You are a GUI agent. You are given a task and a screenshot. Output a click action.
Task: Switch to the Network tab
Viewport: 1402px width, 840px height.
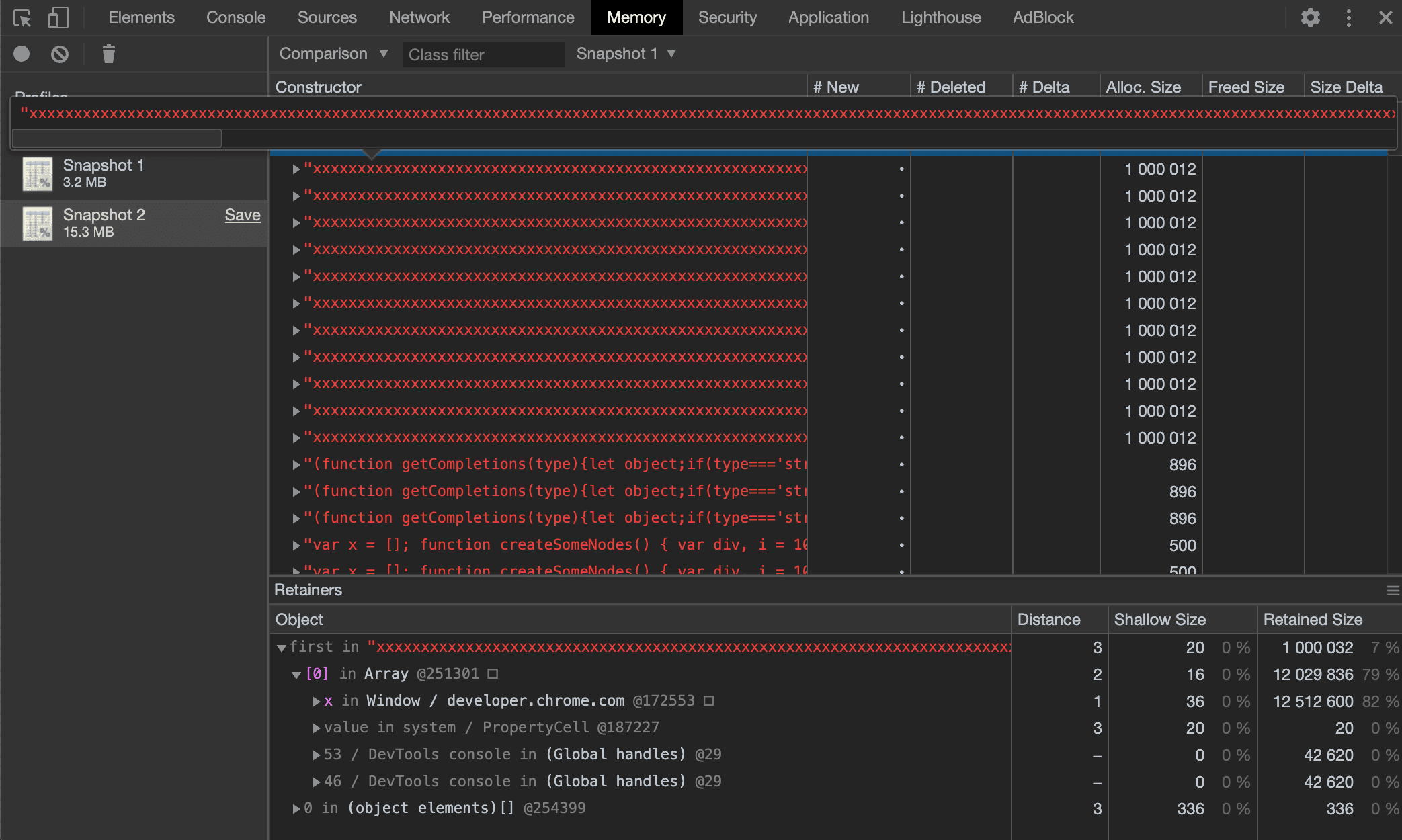click(419, 17)
